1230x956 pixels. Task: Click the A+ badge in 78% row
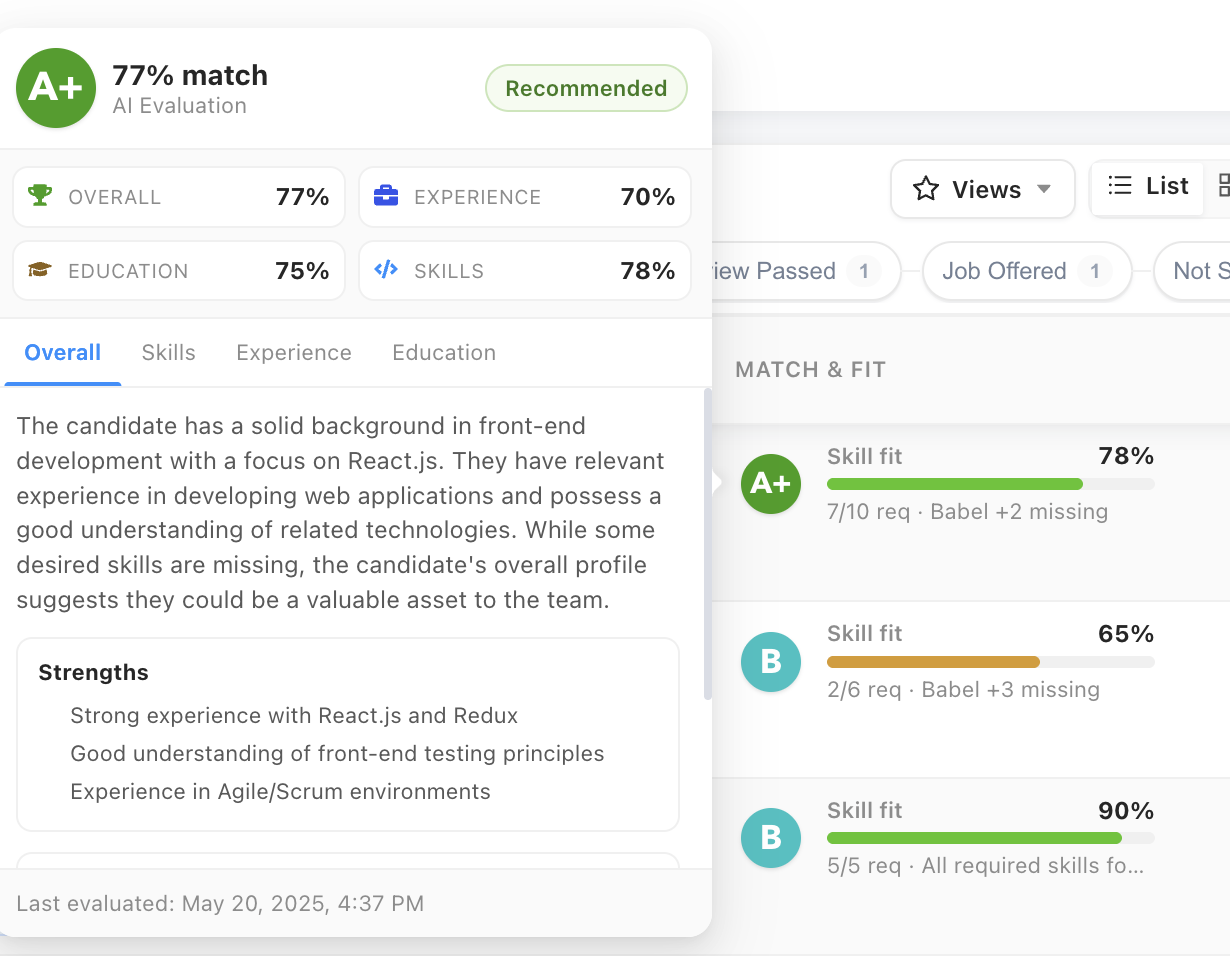point(771,484)
